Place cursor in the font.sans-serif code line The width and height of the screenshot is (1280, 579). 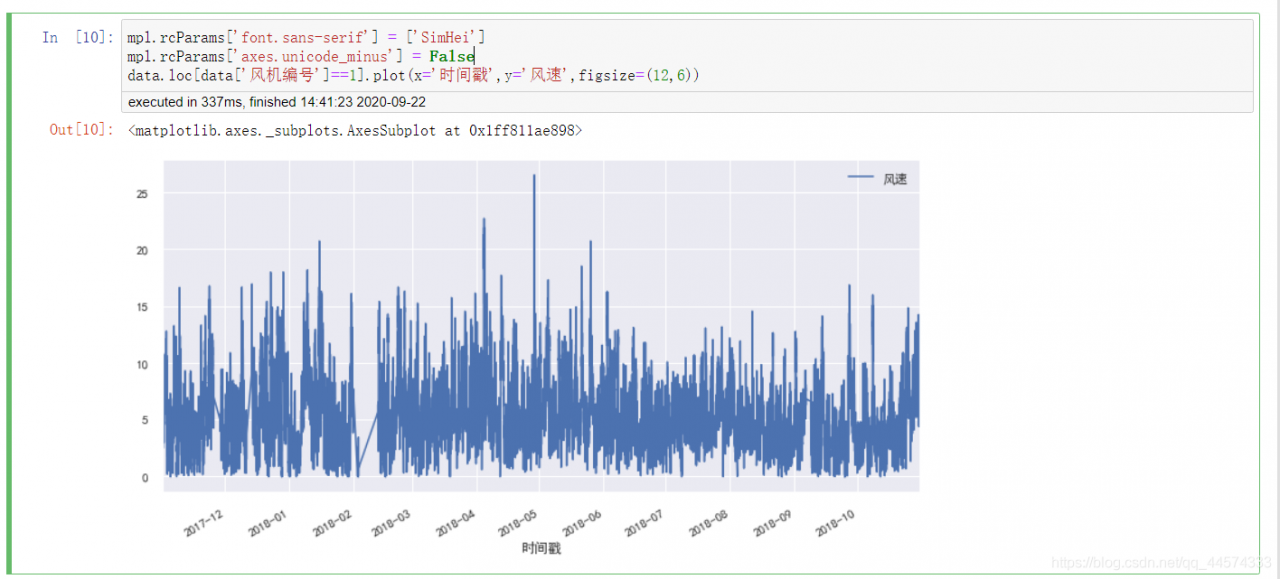click(x=306, y=37)
